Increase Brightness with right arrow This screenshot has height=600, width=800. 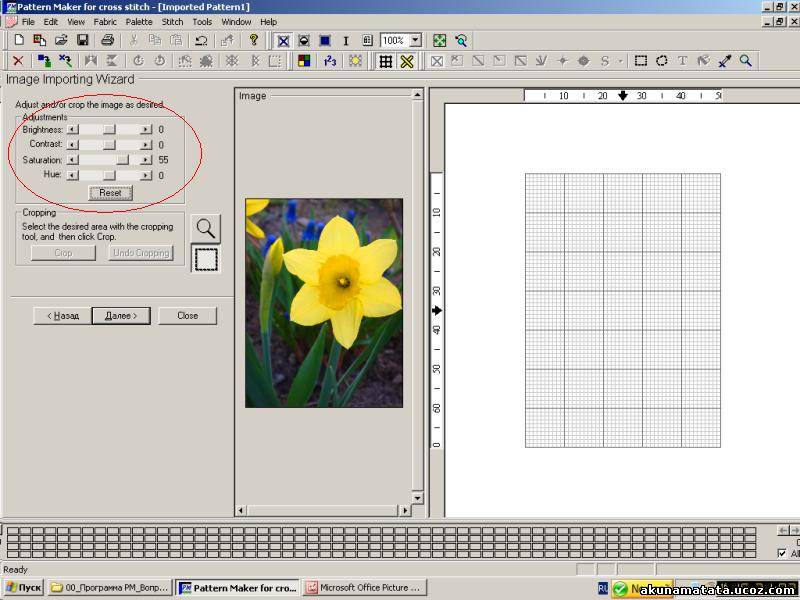tap(146, 130)
